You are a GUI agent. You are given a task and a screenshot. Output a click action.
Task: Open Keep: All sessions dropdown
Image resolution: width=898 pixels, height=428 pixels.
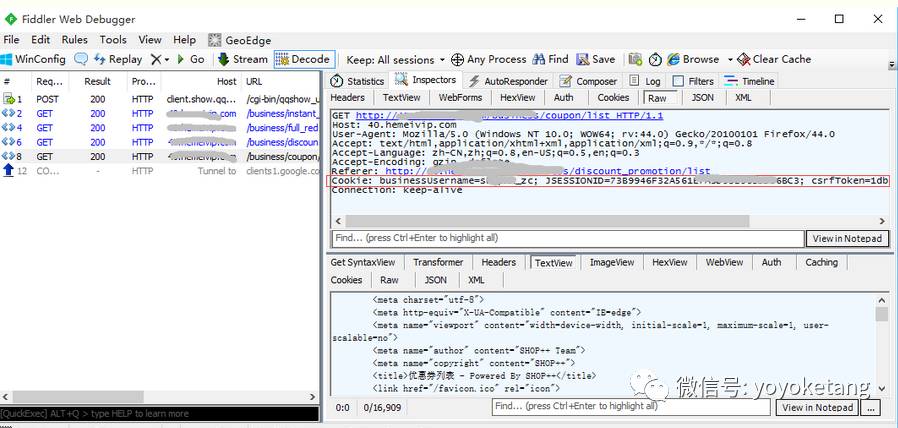coord(396,60)
